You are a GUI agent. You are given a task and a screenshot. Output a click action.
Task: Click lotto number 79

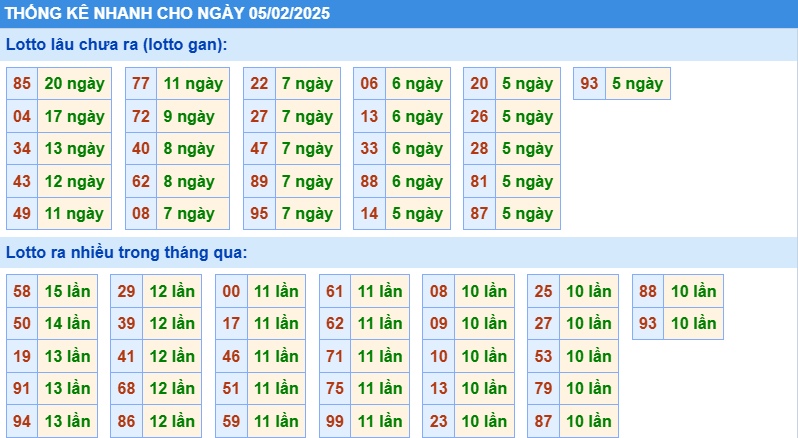pos(543,389)
